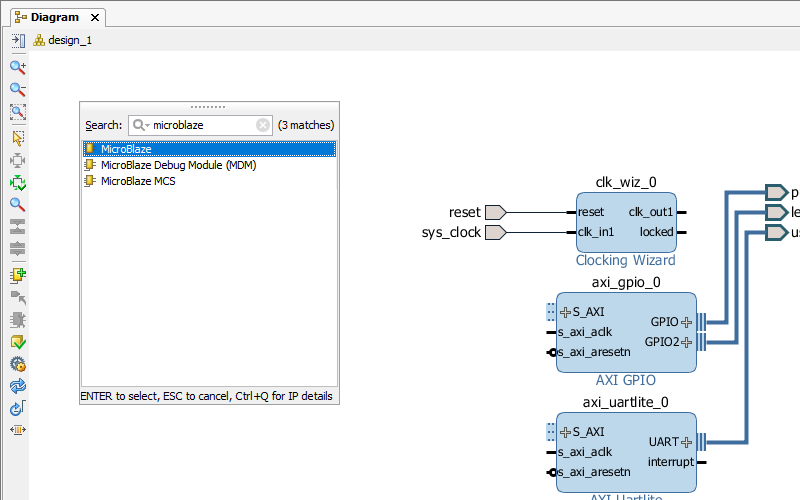
Task: Select the clk_wiz_0 block name label
Action: pyautogui.click(x=626, y=182)
